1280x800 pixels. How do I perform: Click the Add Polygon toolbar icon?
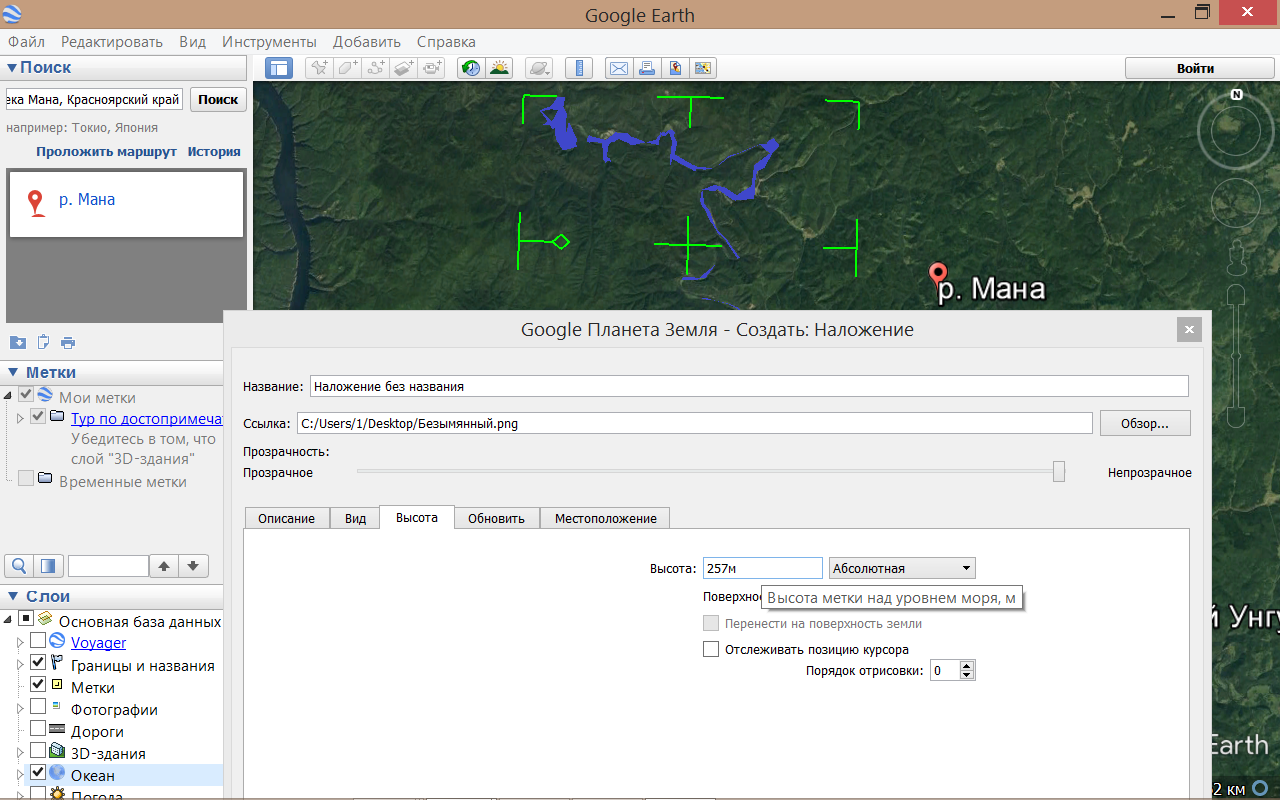[x=347, y=68]
